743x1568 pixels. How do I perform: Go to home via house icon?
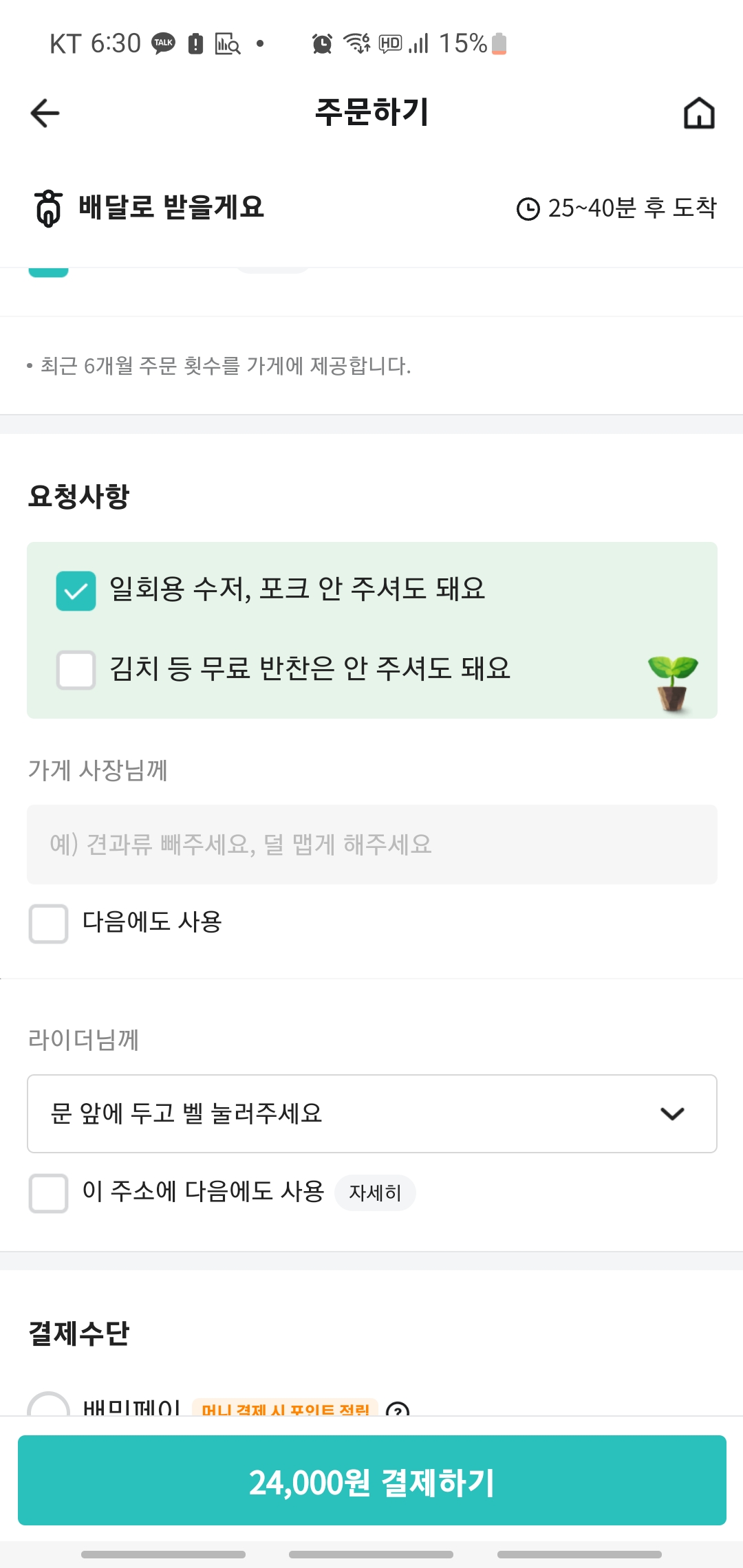click(x=698, y=113)
